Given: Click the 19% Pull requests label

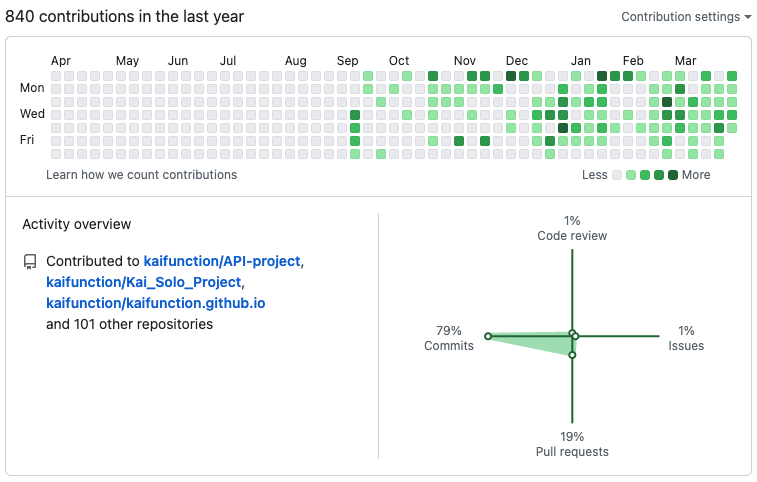Looking at the screenshot, I should [572, 444].
